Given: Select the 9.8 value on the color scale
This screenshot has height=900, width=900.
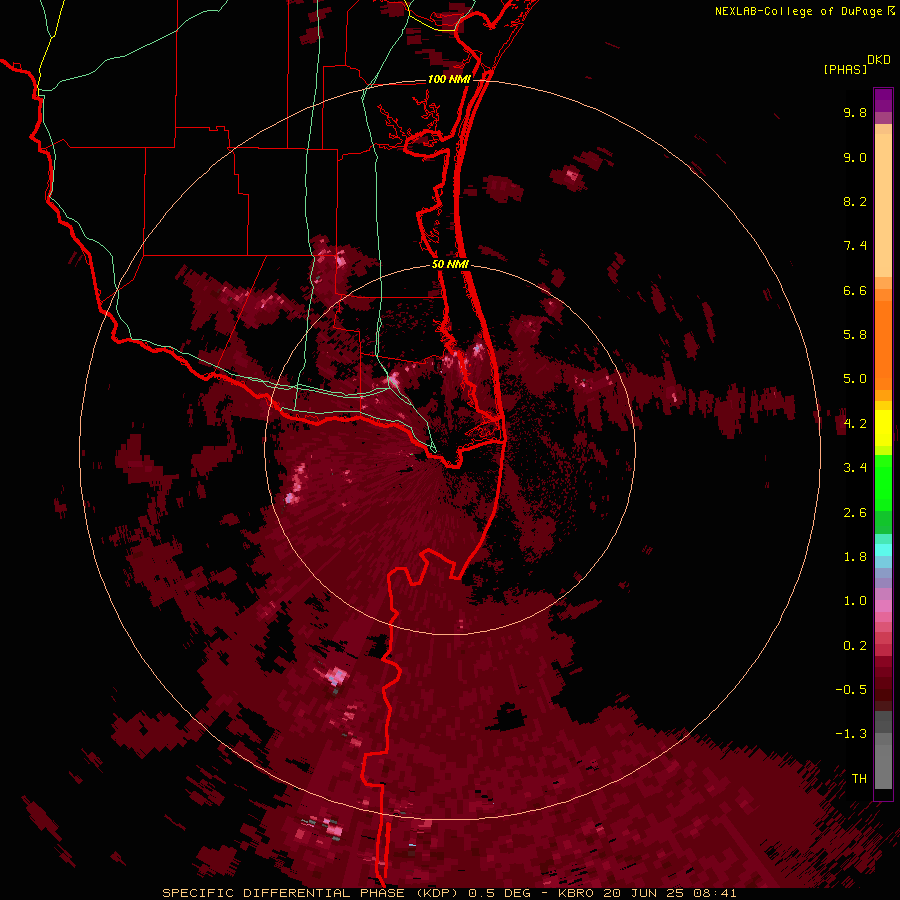Looking at the screenshot, I should tap(855, 112).
